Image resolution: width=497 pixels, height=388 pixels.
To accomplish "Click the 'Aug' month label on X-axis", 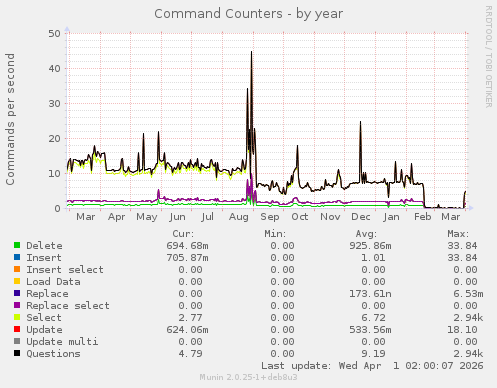I will 239,217.
